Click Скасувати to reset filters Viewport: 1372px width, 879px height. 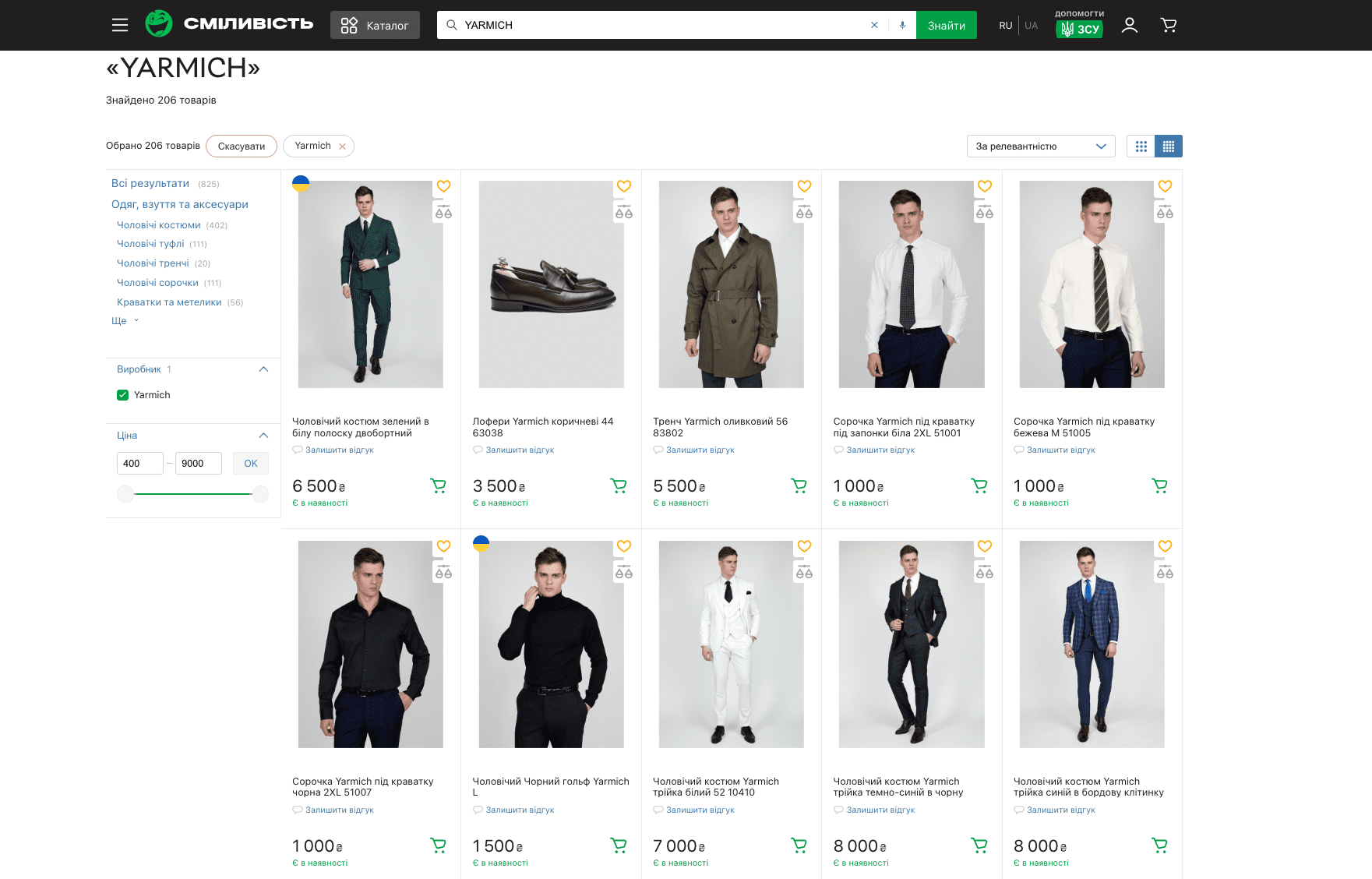(x=242, y=146)
